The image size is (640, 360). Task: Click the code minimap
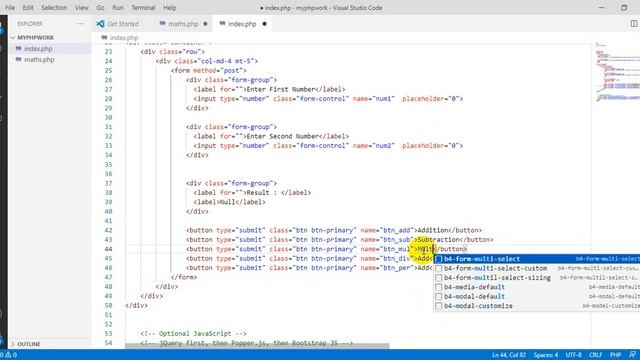coord(617,71)
